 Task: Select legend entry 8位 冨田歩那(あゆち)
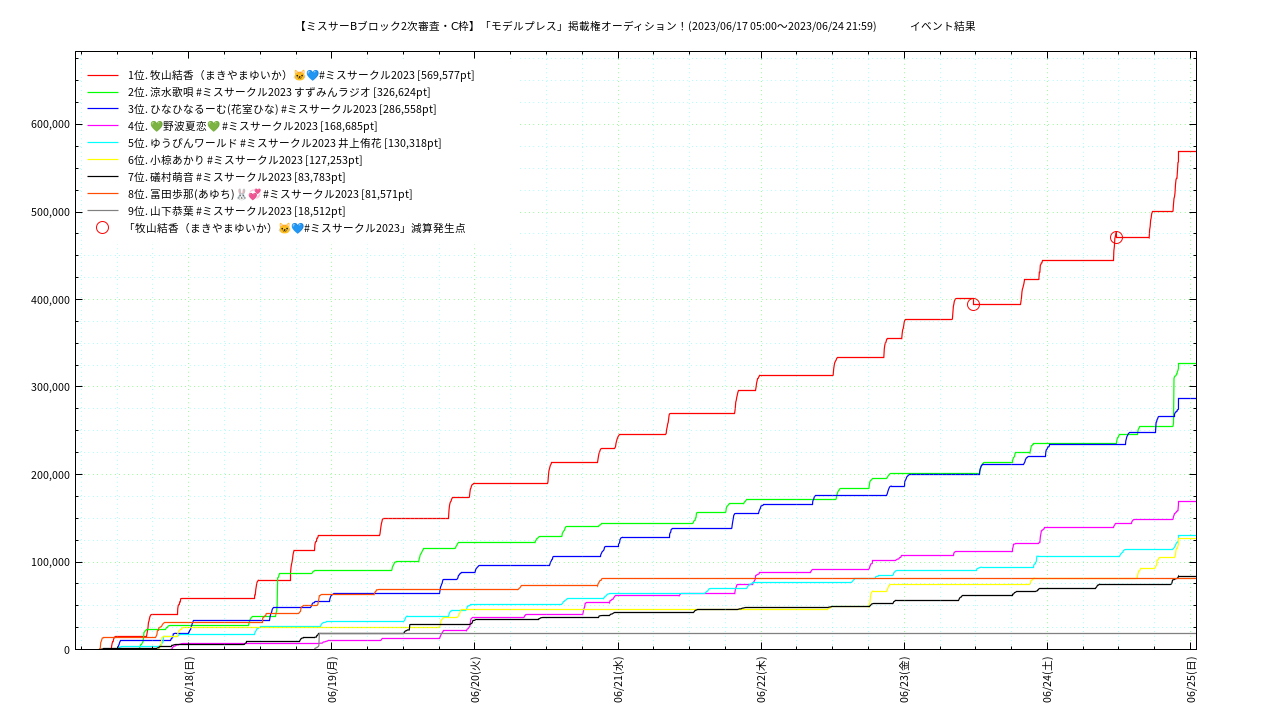click(270, 194)
